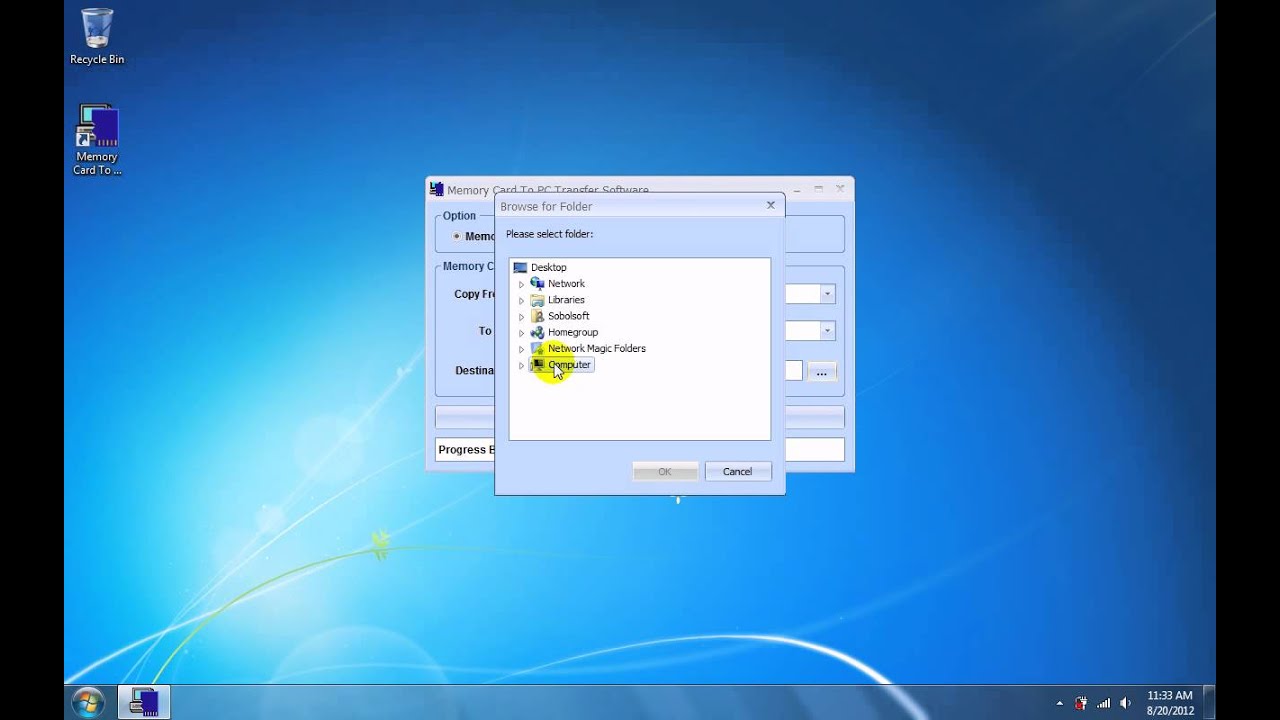Screen dimensions: 1280x720
Task: Click the app icon in Memory Card window title
Action: (x=436, y=189)
